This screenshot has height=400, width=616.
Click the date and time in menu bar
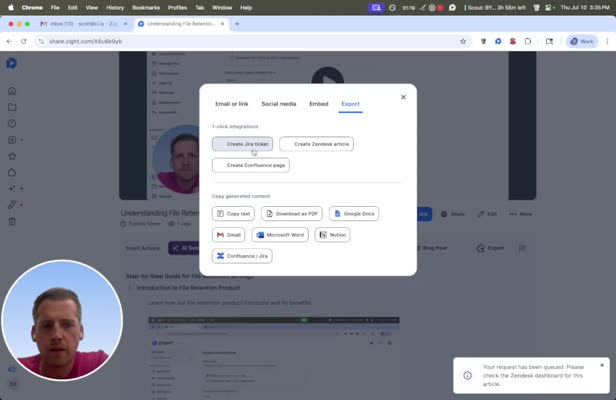click(x=585, y=7)
